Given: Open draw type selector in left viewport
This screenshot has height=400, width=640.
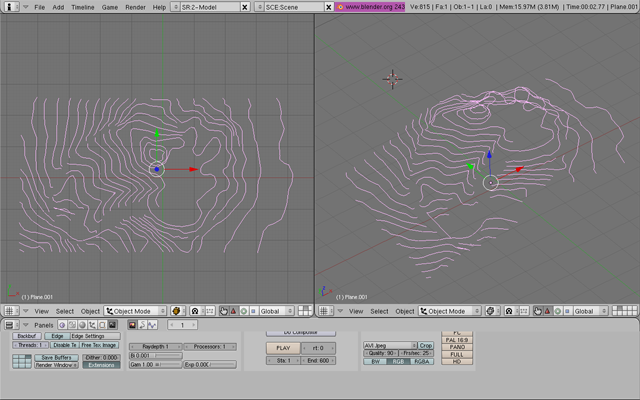Looking at the screenshot, I should point(178,311).
